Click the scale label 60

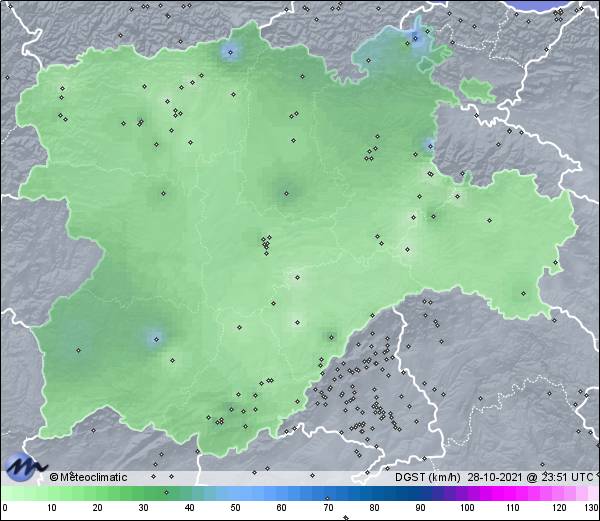282,508
